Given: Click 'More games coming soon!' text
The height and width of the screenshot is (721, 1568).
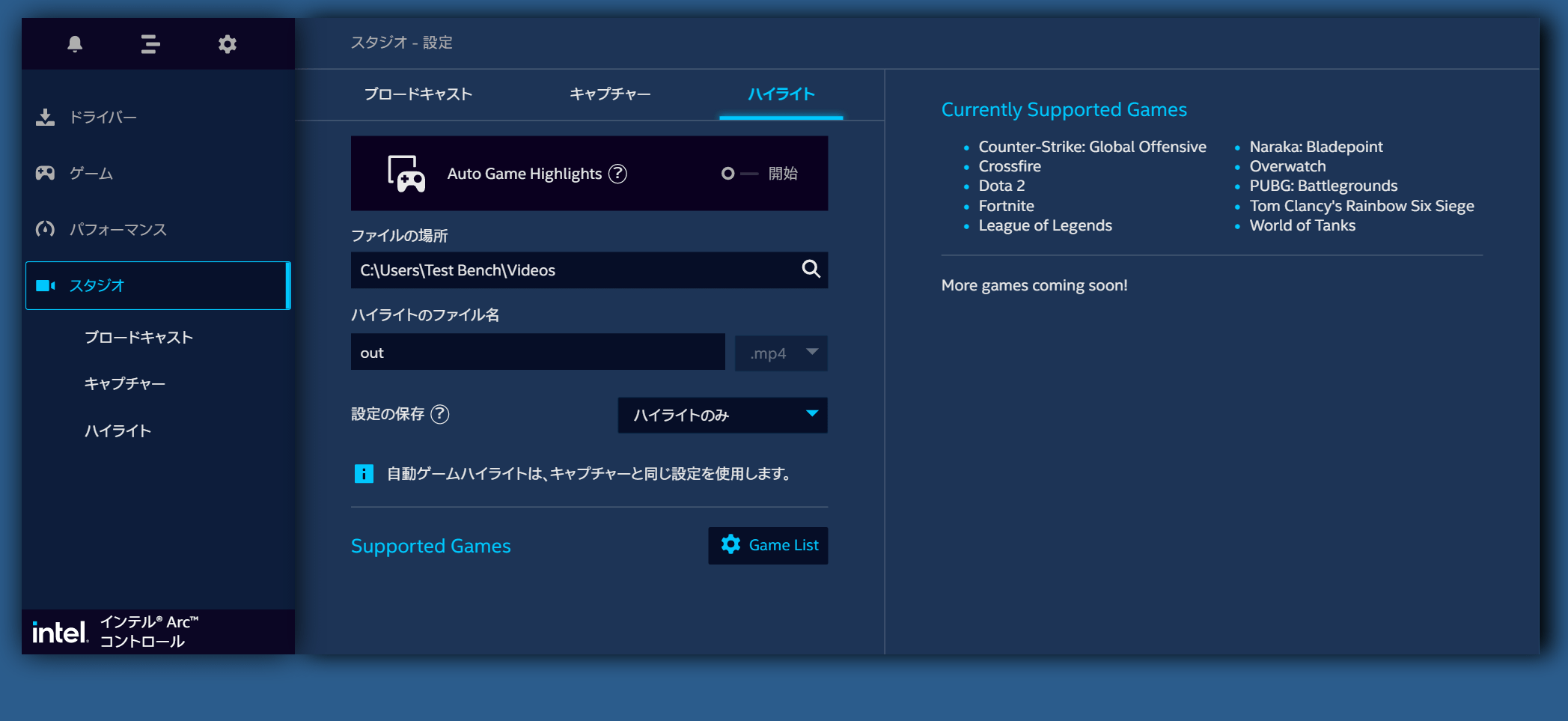Looking at the screenshot, I should [x=1034, y=285].
